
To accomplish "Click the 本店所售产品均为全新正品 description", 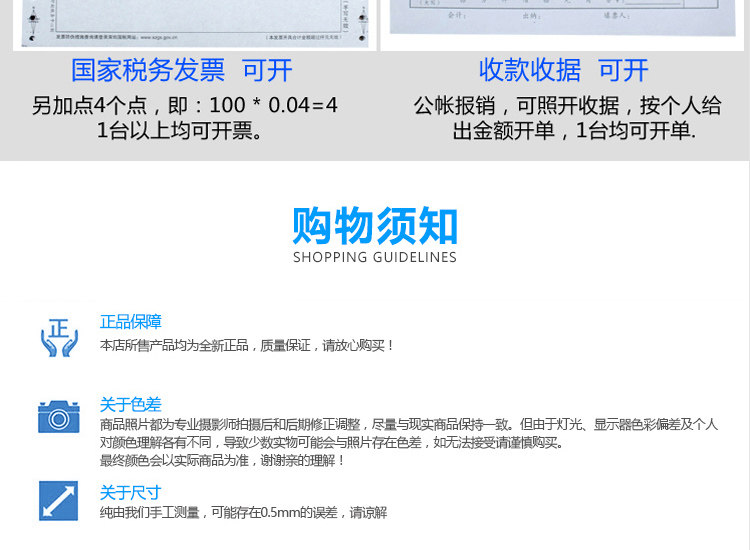I will click(246, 345).
